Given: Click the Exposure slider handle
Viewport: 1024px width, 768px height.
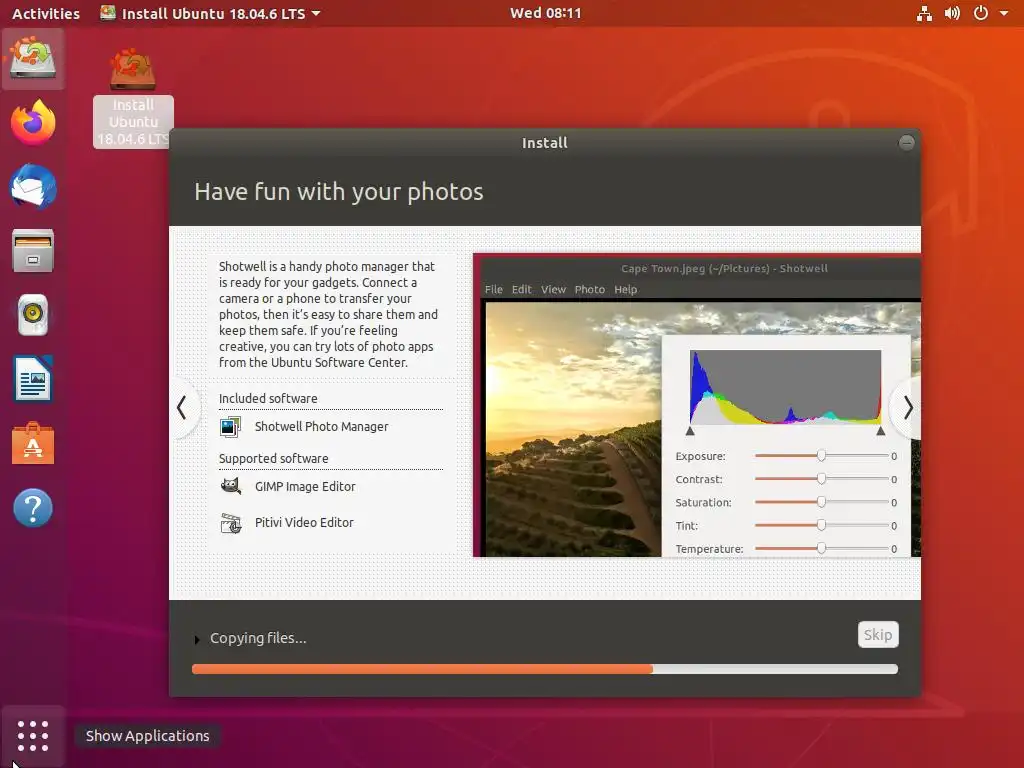Looking at the screenshot, I should point(821,456).
